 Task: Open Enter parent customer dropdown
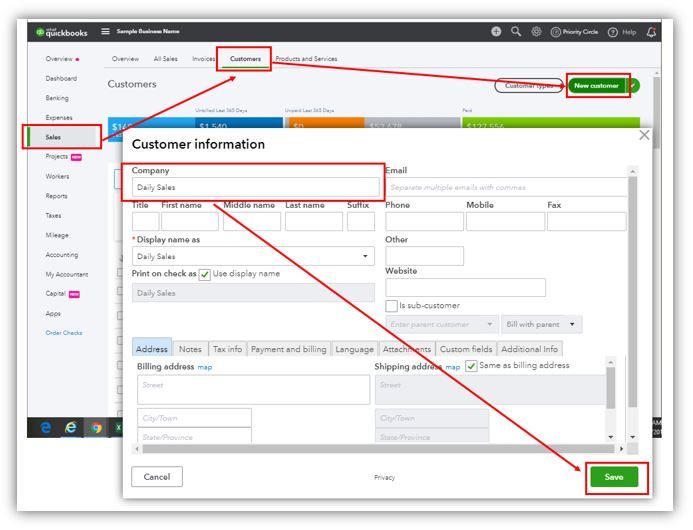click(x=490, y=324)
